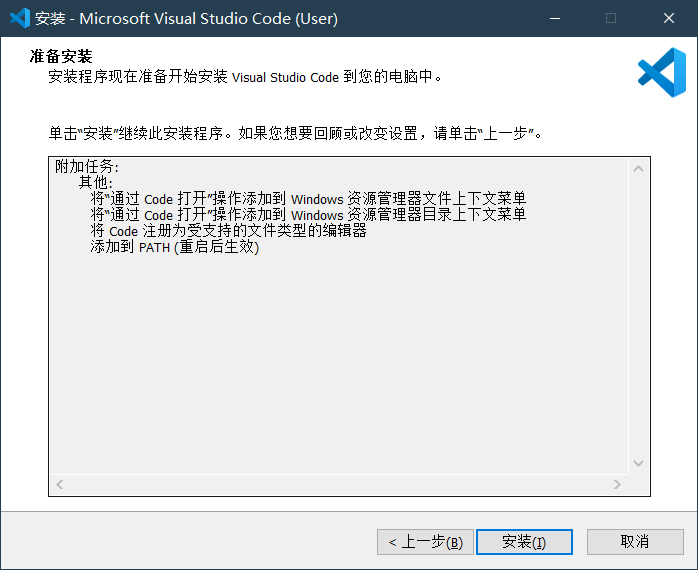Click the line ending 资源管理器文件上下文菜单

308,199
